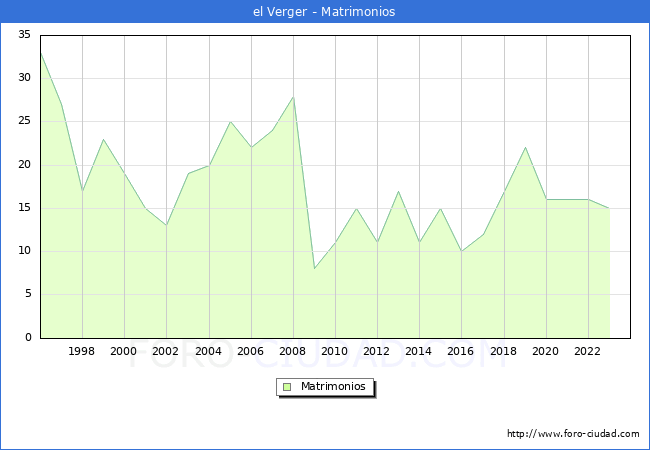Click the x-axis label 2008
650x450 pixels.
293,351
